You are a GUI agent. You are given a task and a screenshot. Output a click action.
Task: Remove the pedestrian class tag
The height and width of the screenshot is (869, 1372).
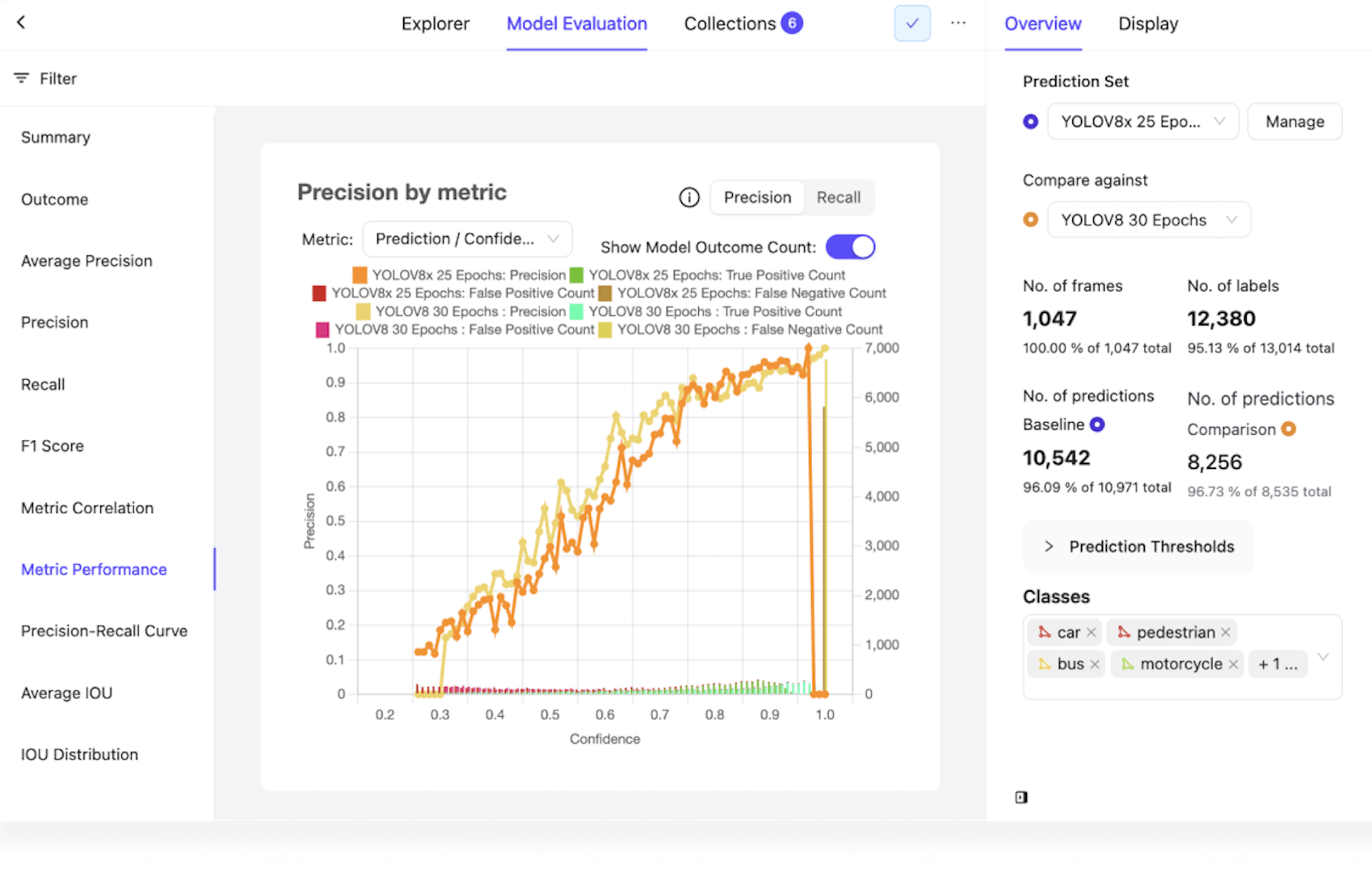pos(1225,632)
